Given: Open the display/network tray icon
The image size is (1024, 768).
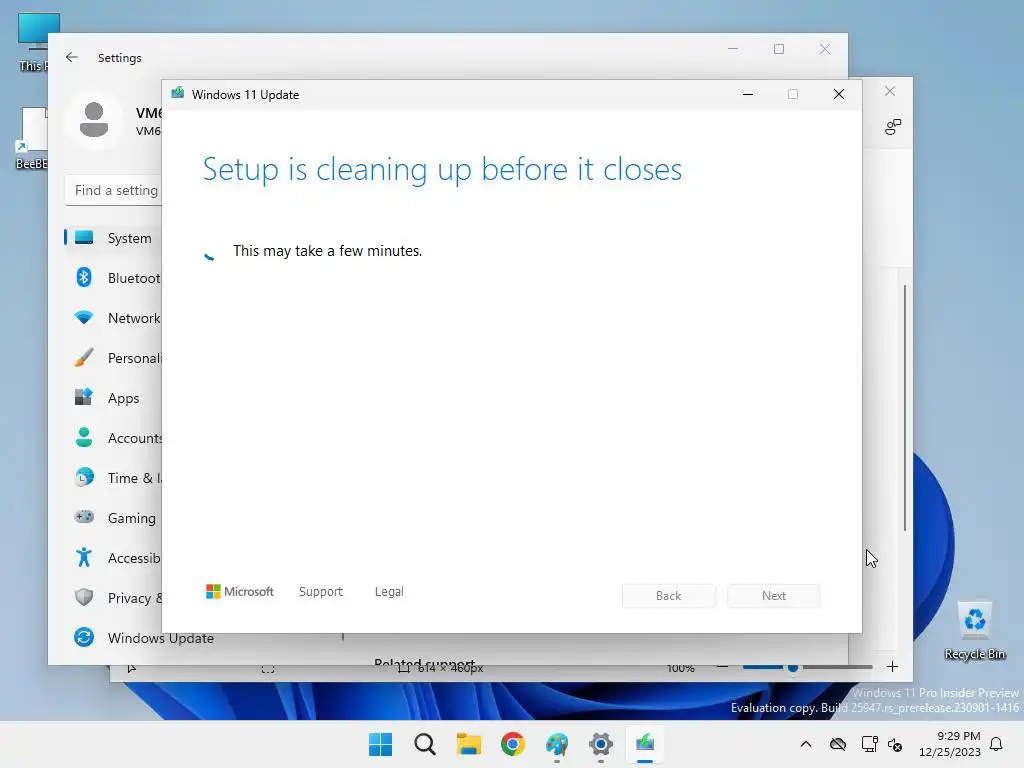Looking at the screenshot, I should click(869, 744).
